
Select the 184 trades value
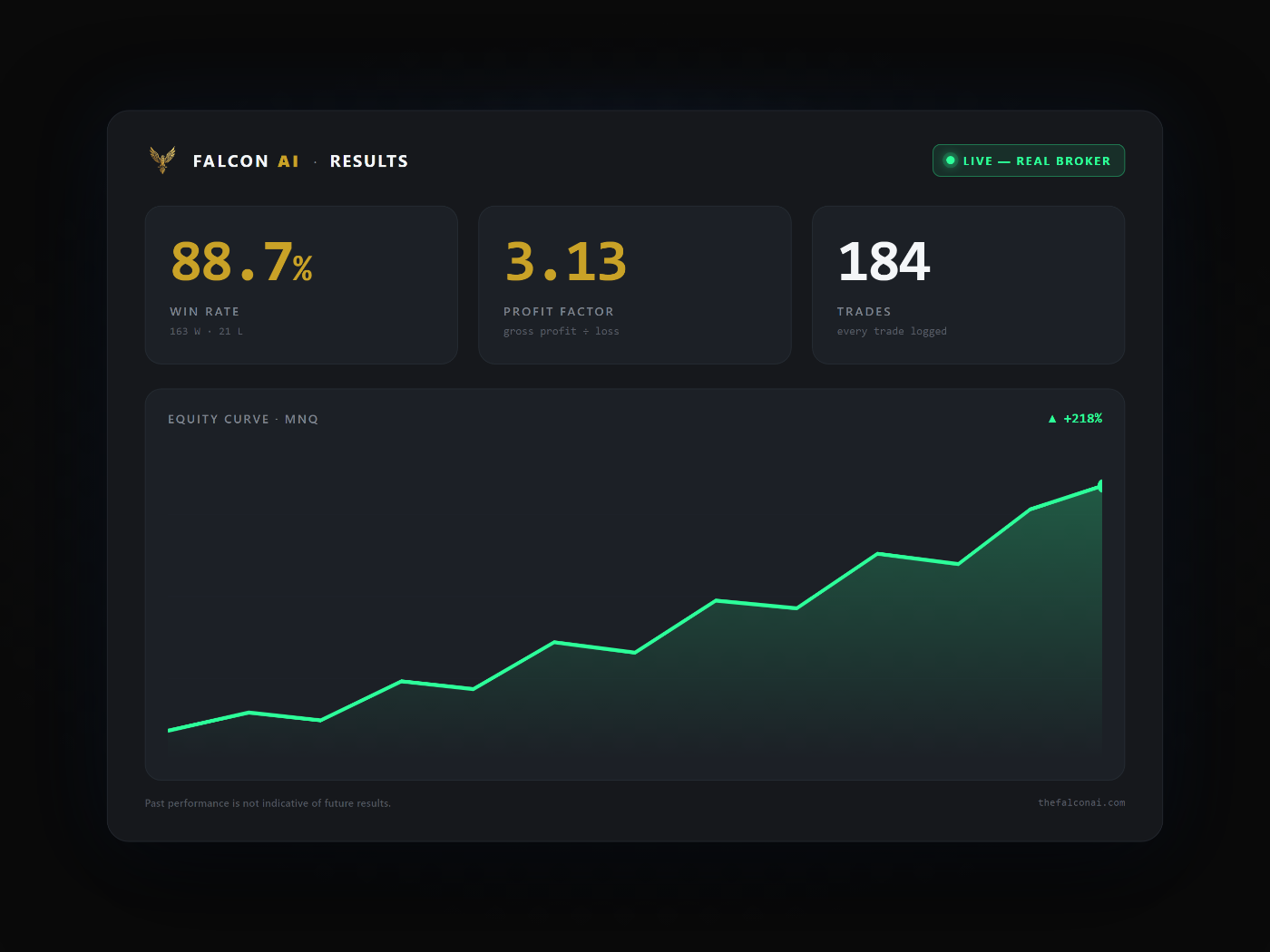click(884, 262)
